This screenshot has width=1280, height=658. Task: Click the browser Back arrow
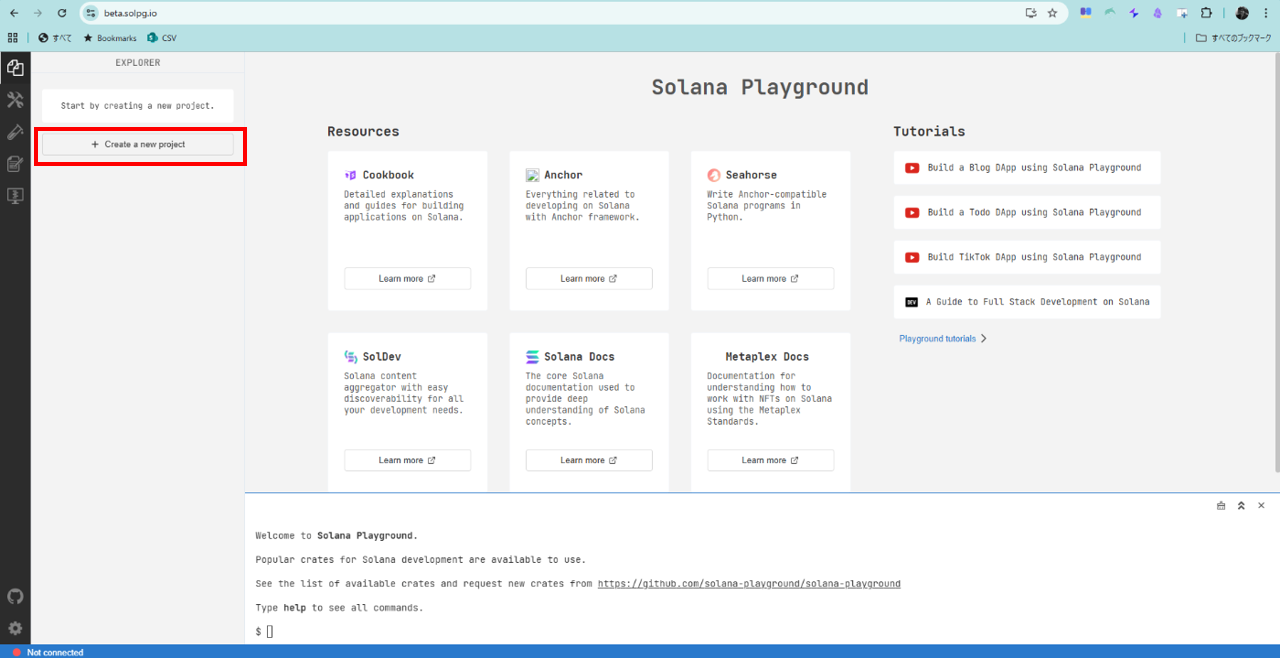tap(14, 13)
